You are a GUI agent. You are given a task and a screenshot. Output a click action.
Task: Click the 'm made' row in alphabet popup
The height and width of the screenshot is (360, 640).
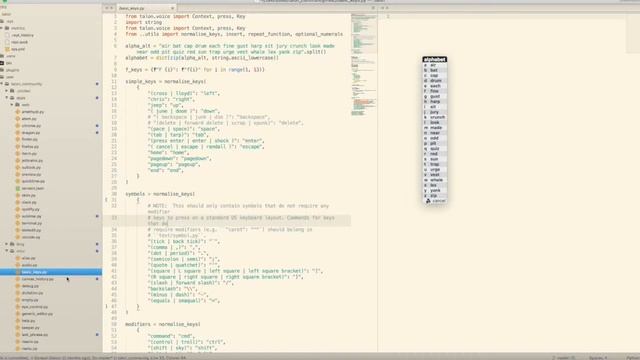(435, 128)
